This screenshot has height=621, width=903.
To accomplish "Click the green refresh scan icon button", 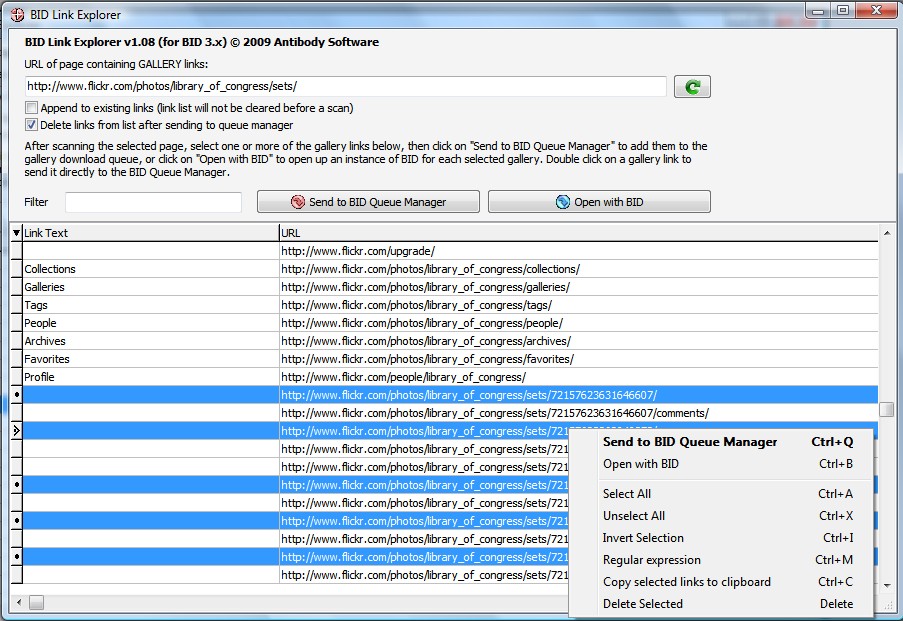I will (692, 86).
